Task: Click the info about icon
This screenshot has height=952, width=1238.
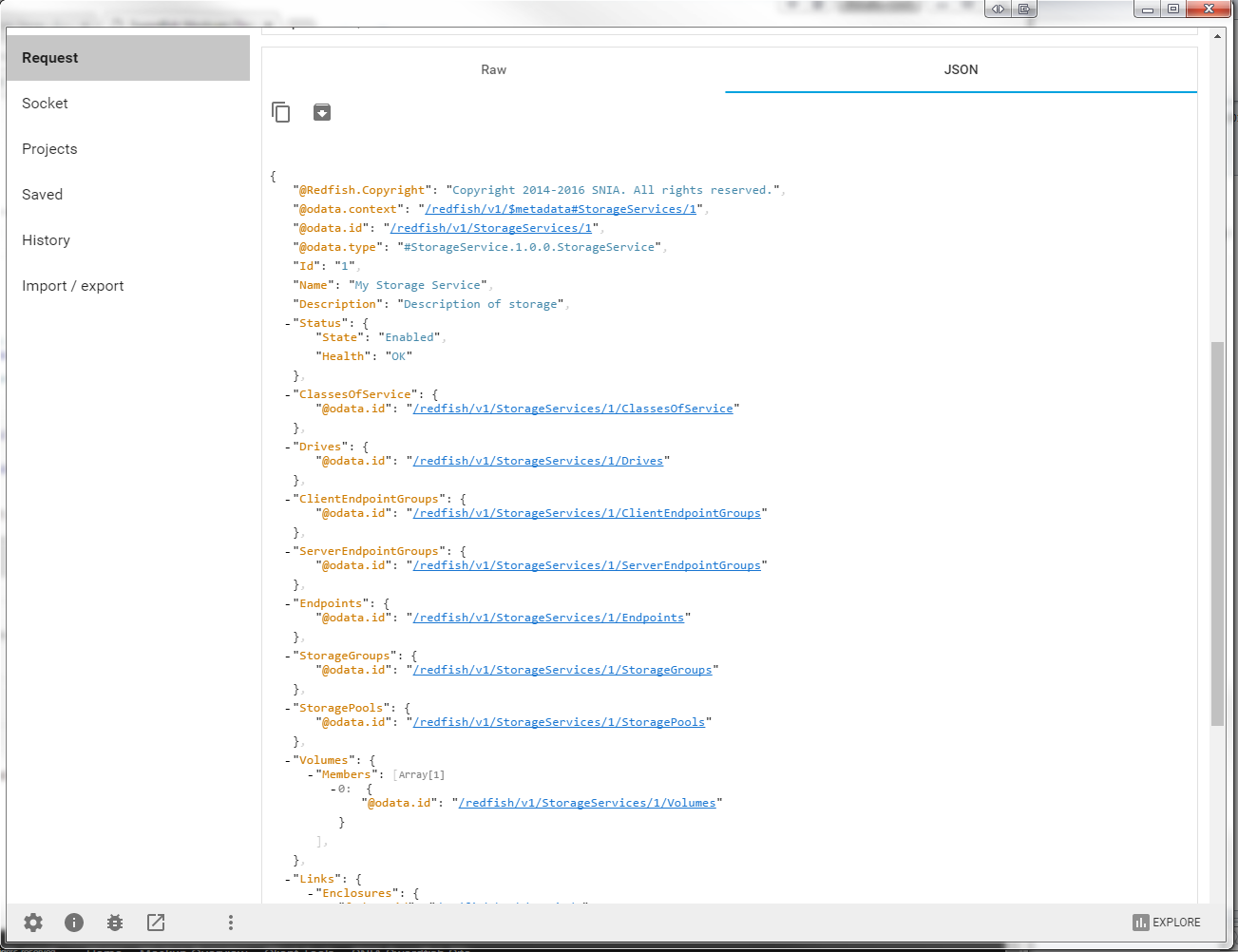Action: [74, 923]
